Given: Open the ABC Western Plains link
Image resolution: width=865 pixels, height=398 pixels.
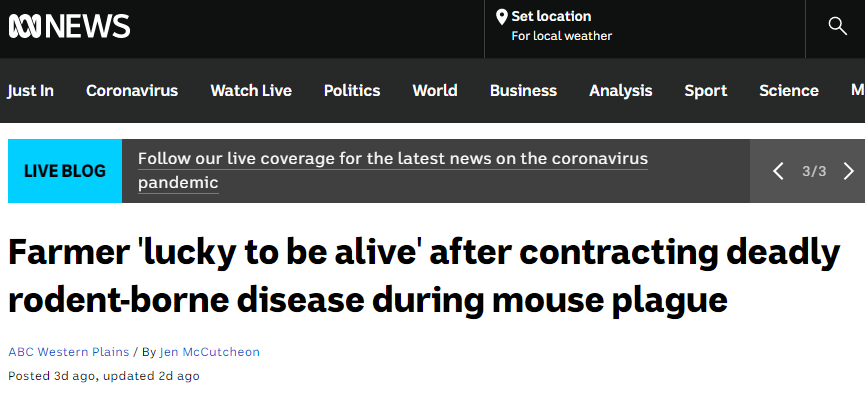Looking at the screenshot, I should coord(68,352).
